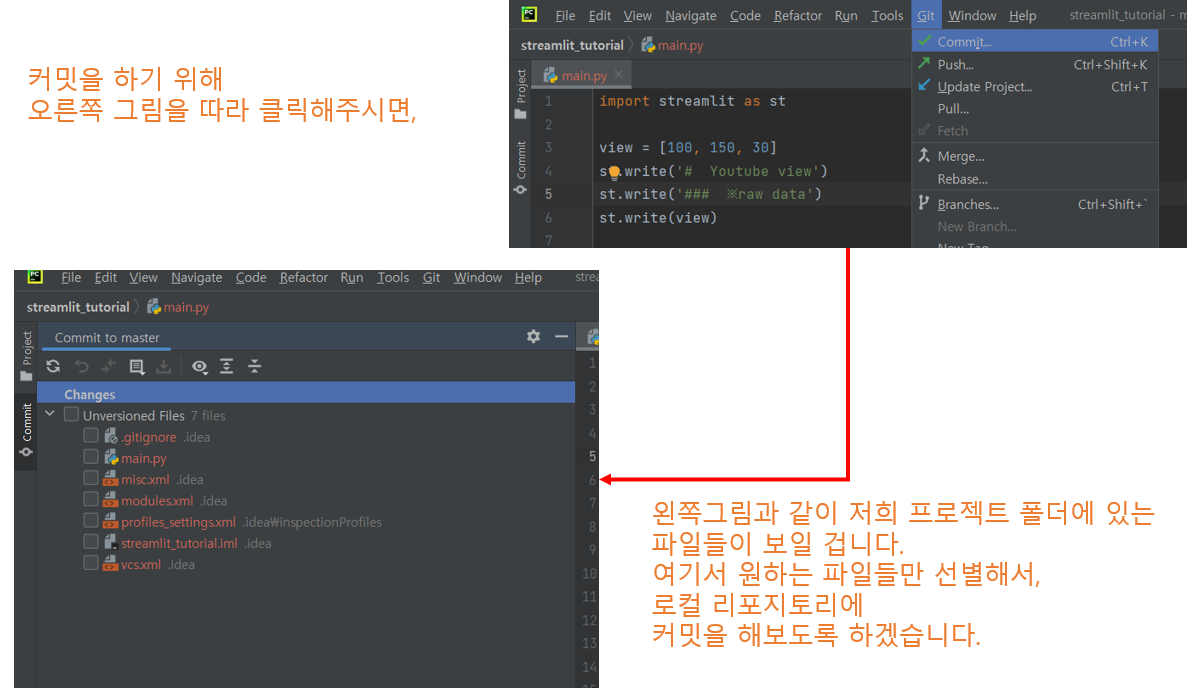This screenshot has height=688, width=1198.
Task: Tick the streamlit_tutorial.iml checkbox
Action: click(x=91, y=542)
